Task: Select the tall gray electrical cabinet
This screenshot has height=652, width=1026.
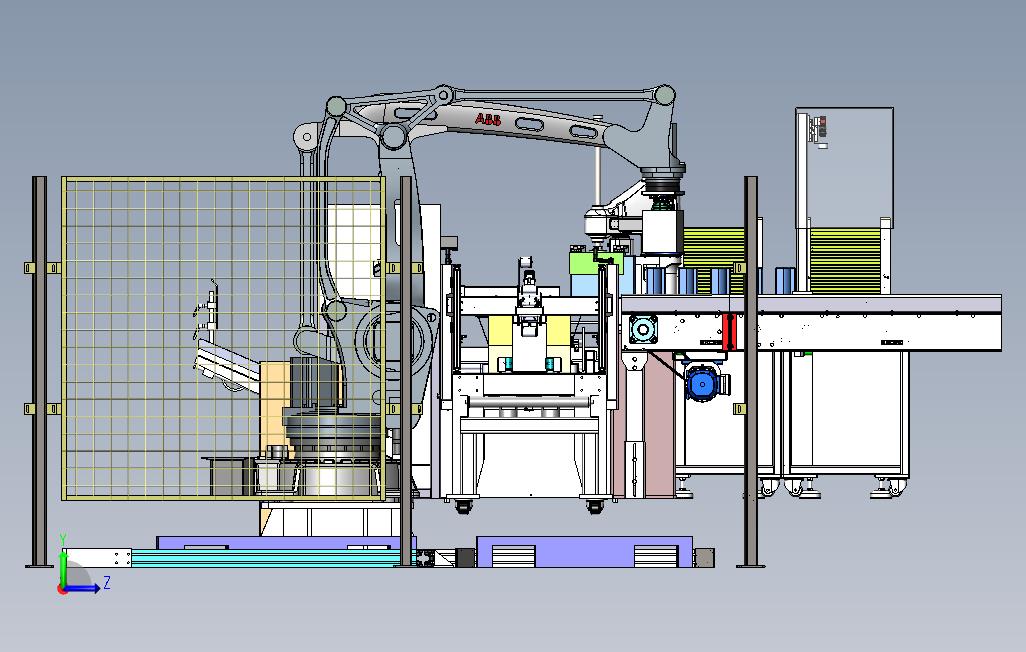Action: 844,168
